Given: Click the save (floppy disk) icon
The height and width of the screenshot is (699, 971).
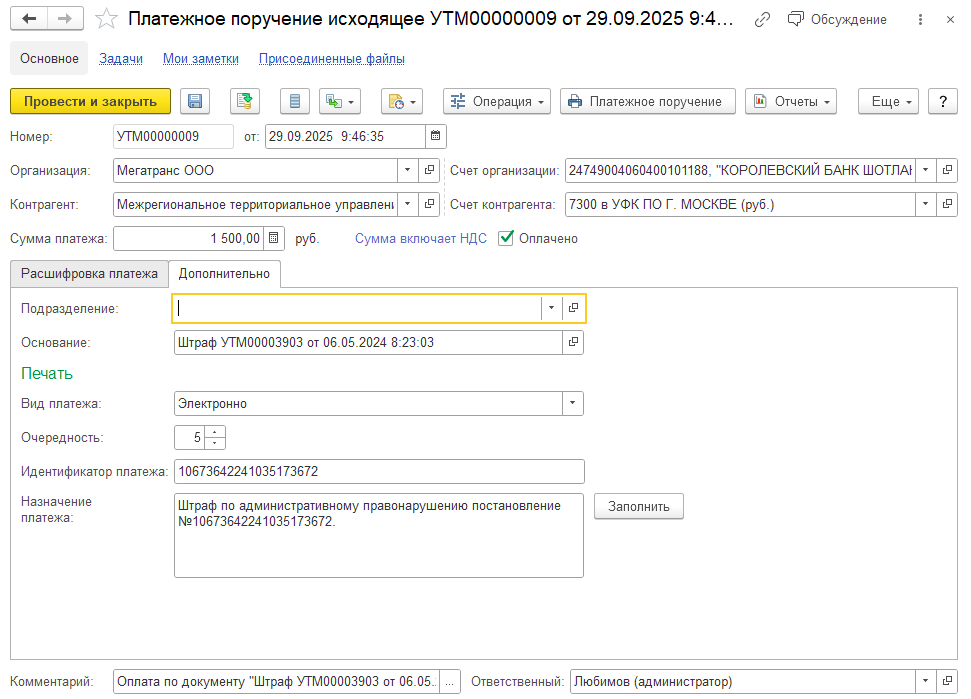Looking at the screenshot, I should point(195,101).
